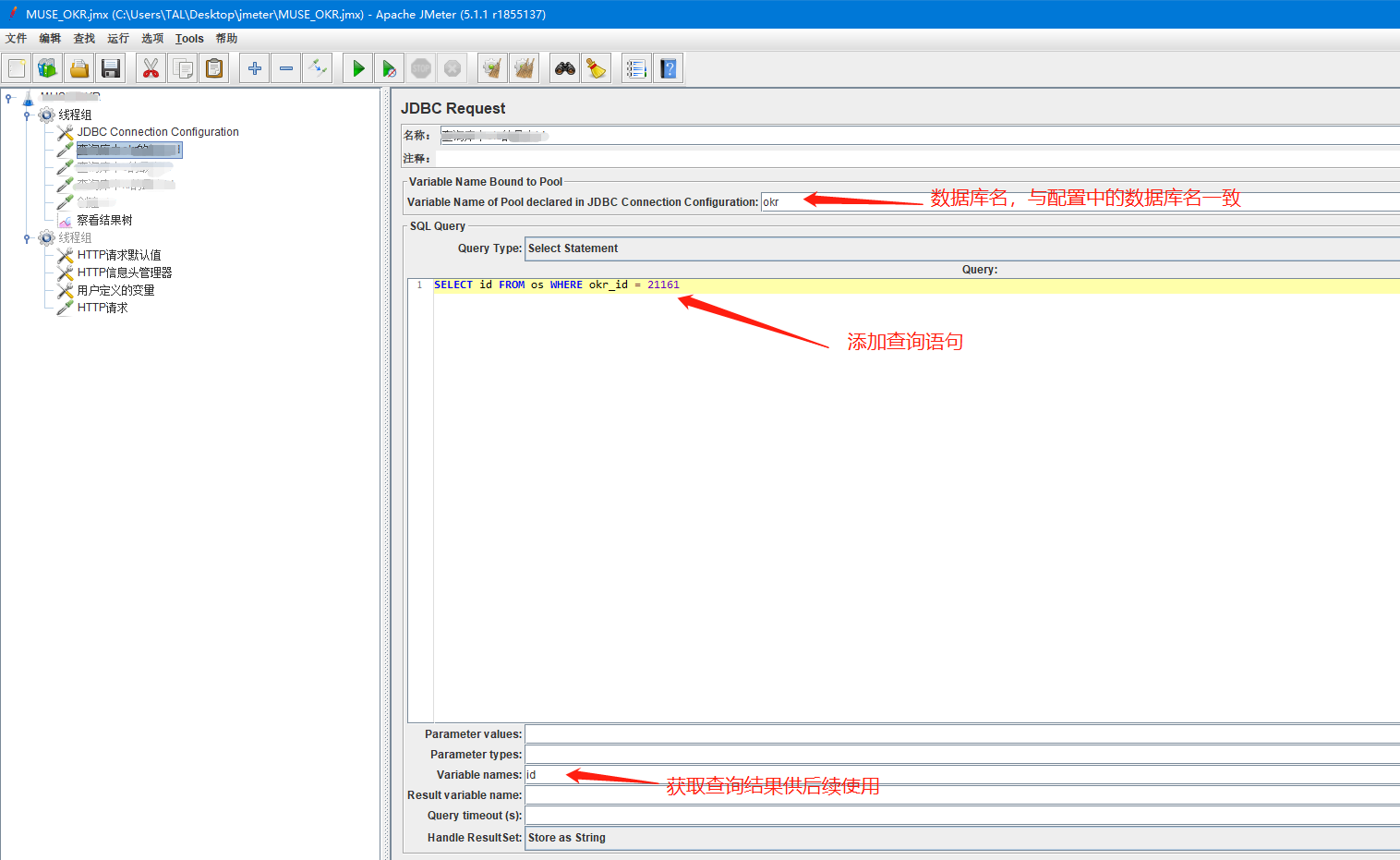Open the 文件 menu
The image size is (1400, 860).
pyautogui.click(x=17, y=39)
